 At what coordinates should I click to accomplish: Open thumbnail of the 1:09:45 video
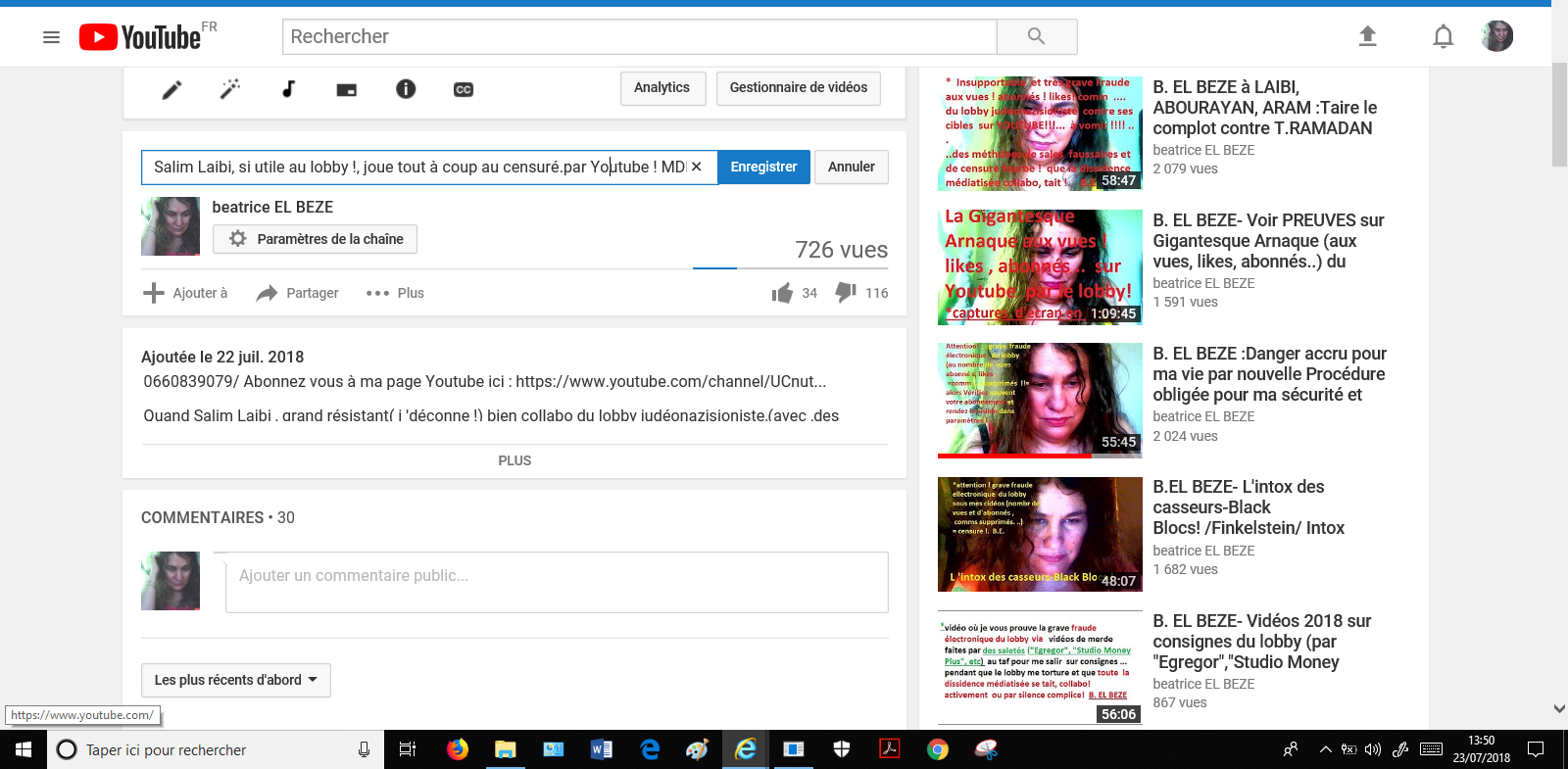point(1040,266)
